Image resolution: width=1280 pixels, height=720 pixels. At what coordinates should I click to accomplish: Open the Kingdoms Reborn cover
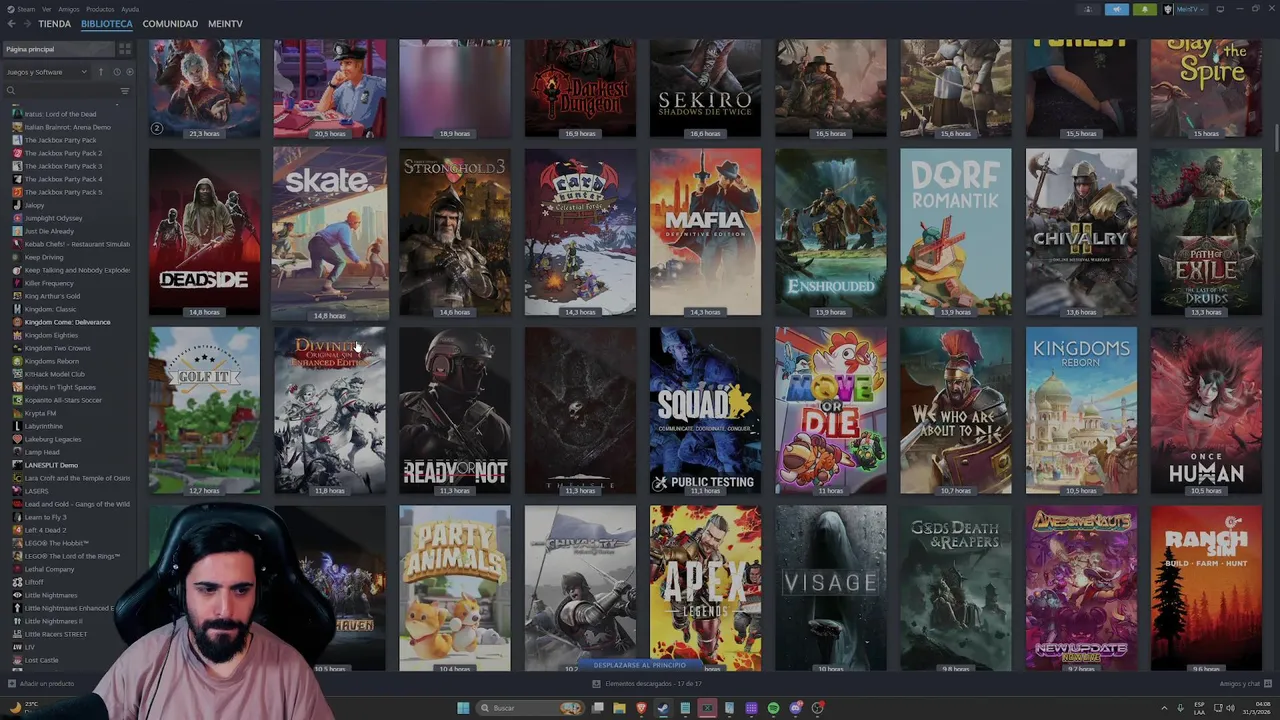coord(1081,411)
